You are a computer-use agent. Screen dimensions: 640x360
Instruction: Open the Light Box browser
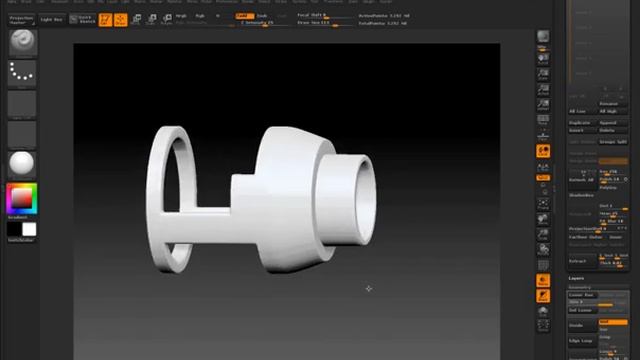(x=51, y=20)
